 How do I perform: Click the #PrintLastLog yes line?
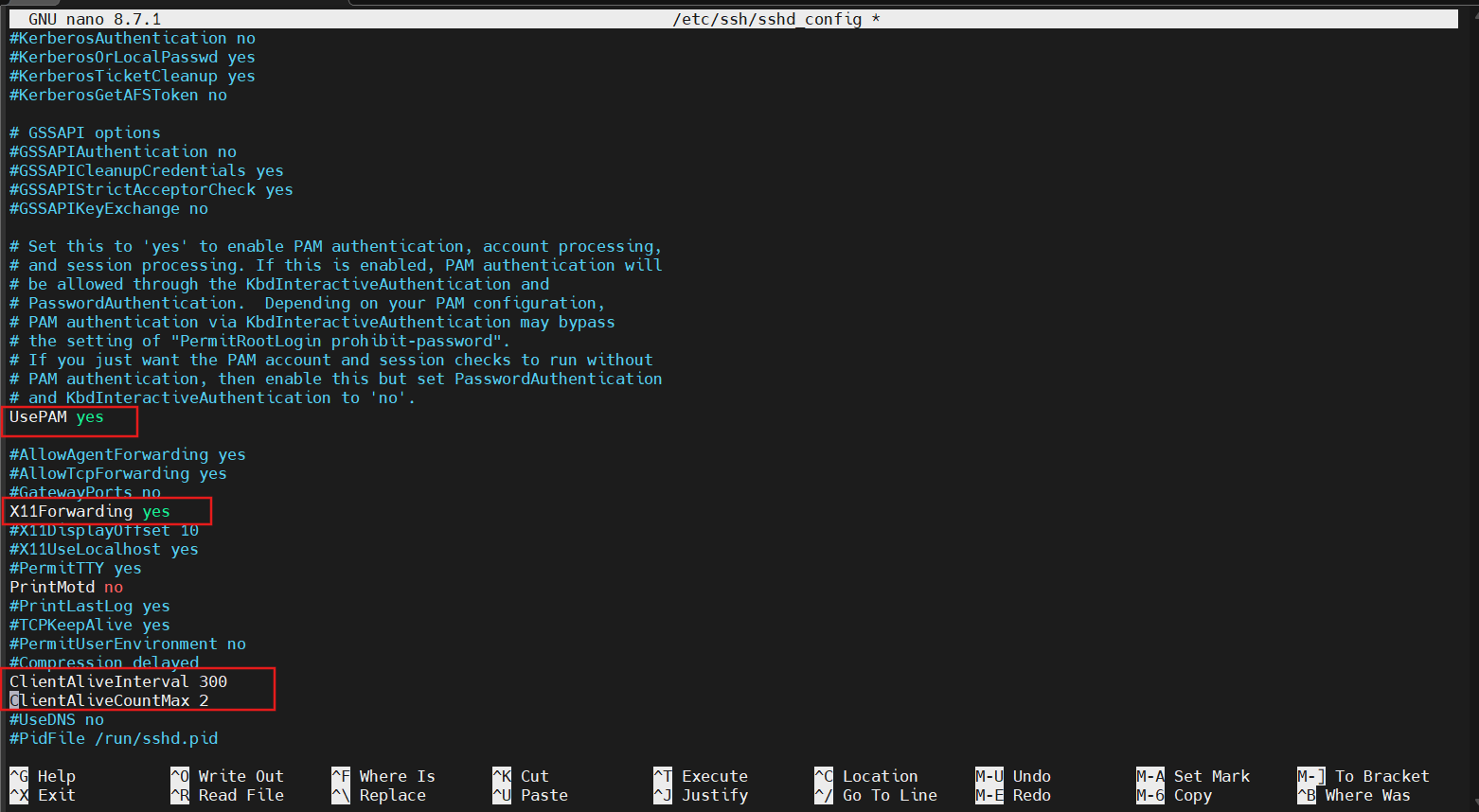[90, 606]
